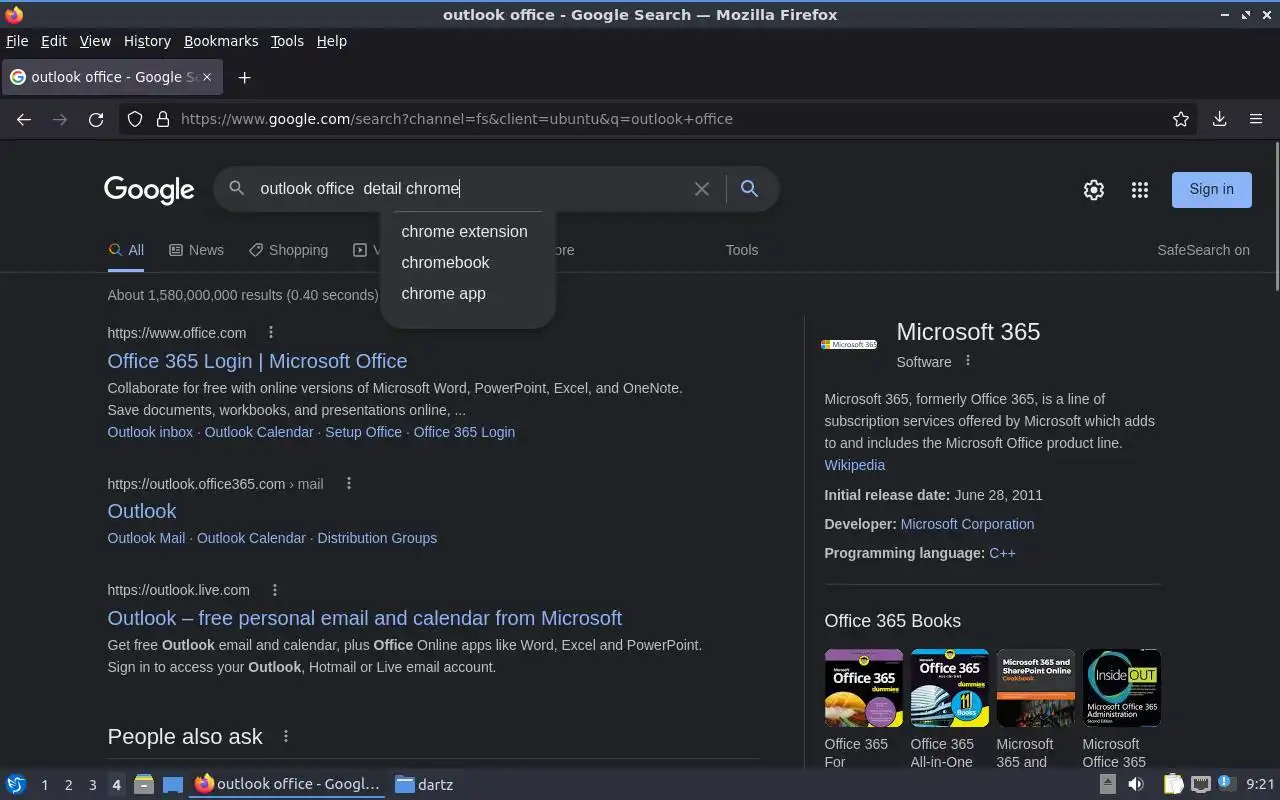1280x800 pixels.
Task: Open the Firefox hamburger application menu
Action: 1256,119
